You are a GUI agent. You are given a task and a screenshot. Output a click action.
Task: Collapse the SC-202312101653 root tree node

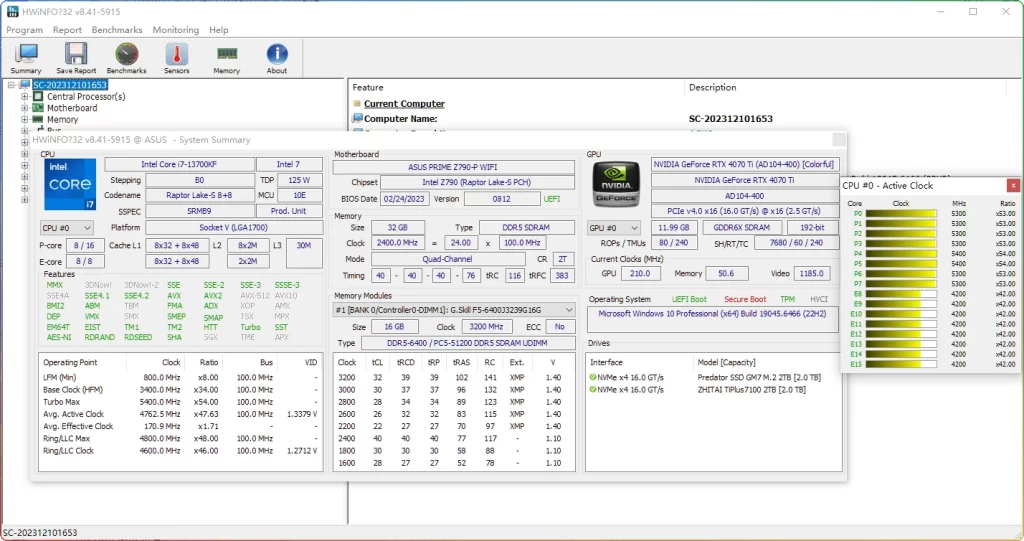[11, 85]
